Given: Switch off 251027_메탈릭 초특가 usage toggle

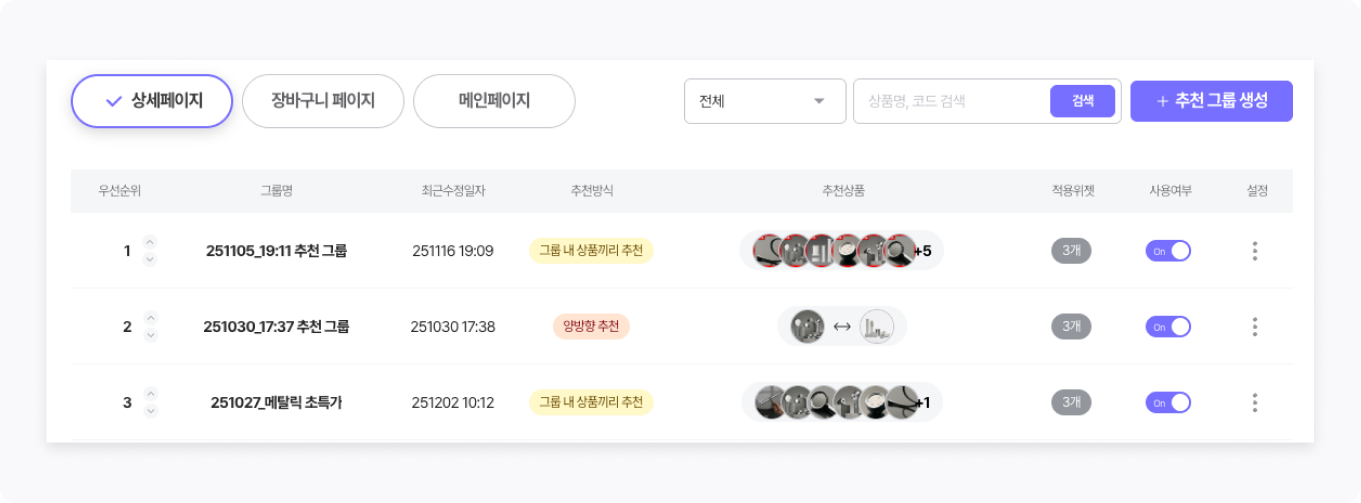Looking at the screenshot, I should (x=1168, y=403).
